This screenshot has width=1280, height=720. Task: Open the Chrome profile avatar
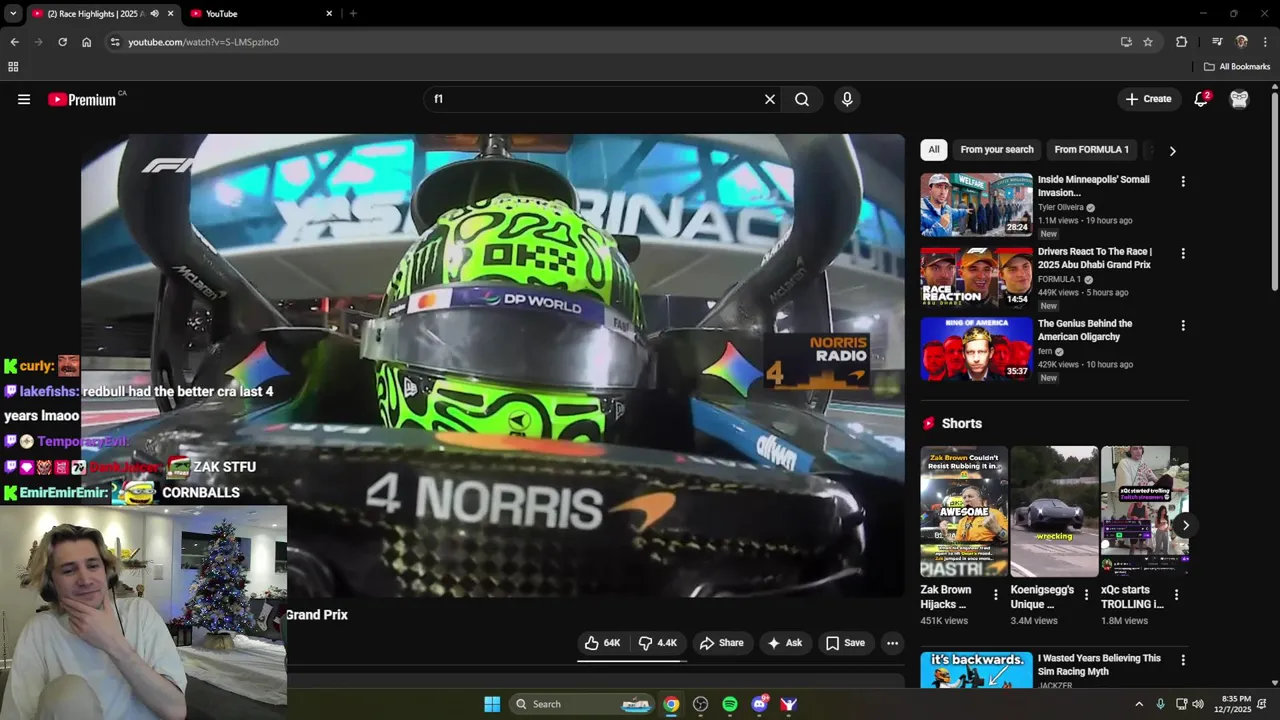pyautogui.click(x=1241, y=42)
